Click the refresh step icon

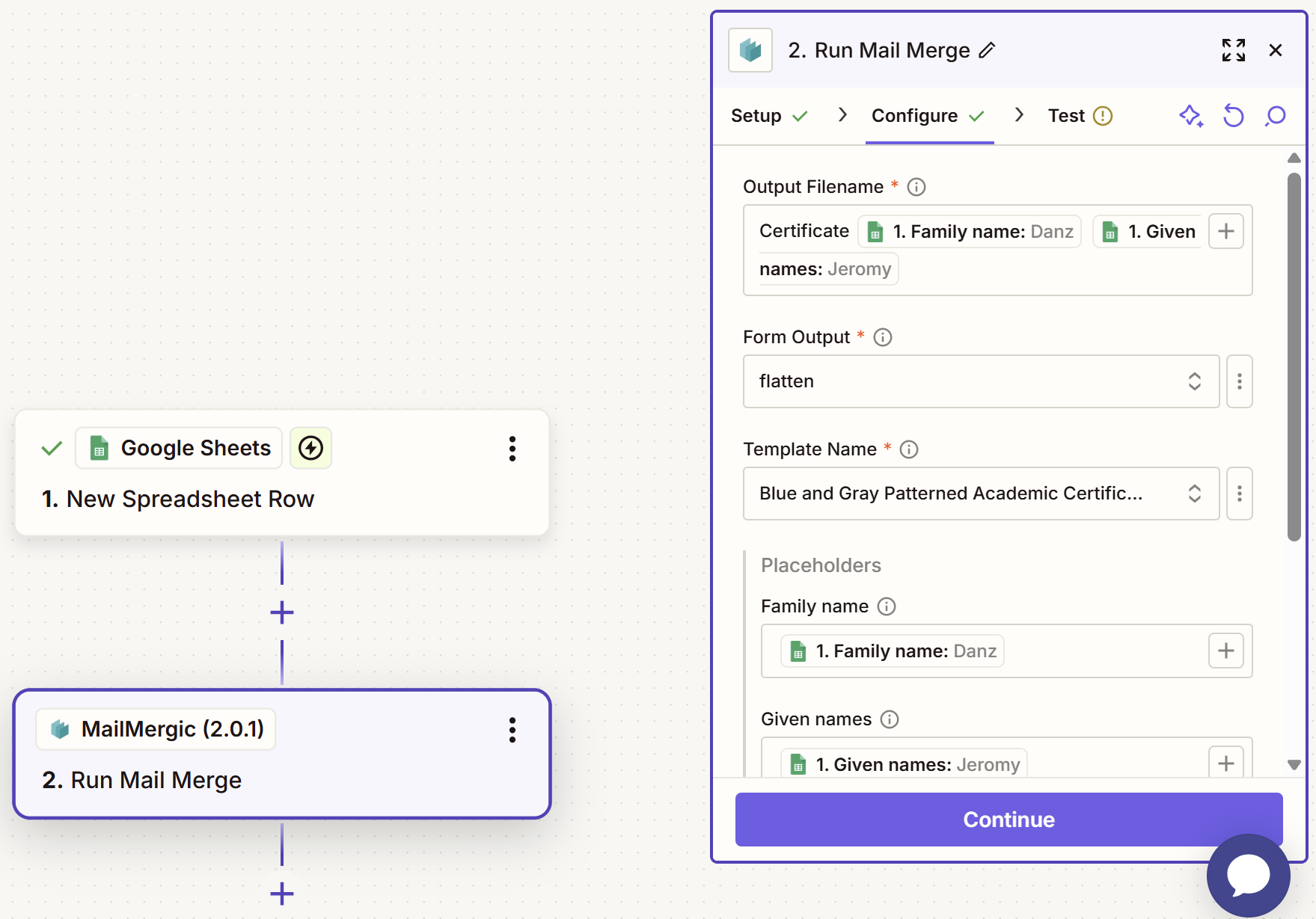pyautogui.click(x=1234, y=116)
